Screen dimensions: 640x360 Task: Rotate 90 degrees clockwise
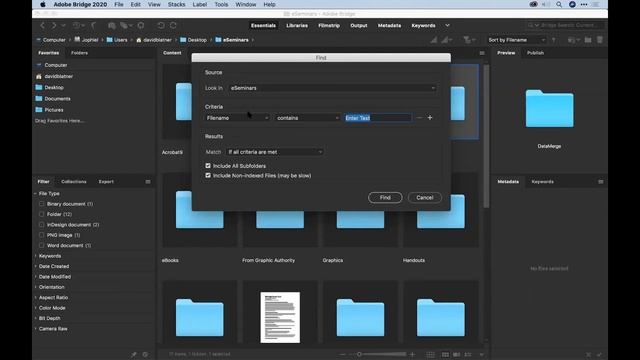(173, 25)
